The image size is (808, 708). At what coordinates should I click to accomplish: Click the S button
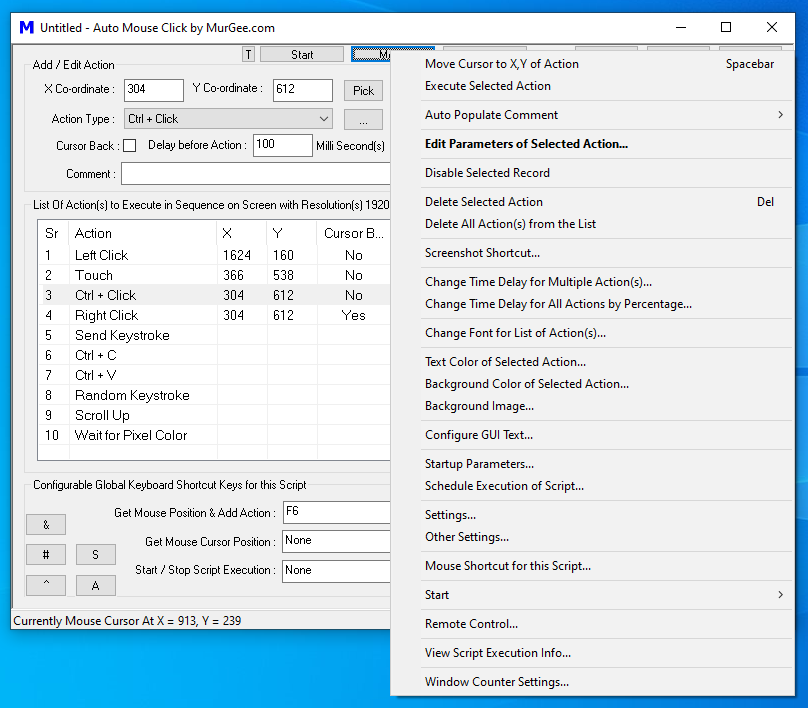tap(96, 555)
